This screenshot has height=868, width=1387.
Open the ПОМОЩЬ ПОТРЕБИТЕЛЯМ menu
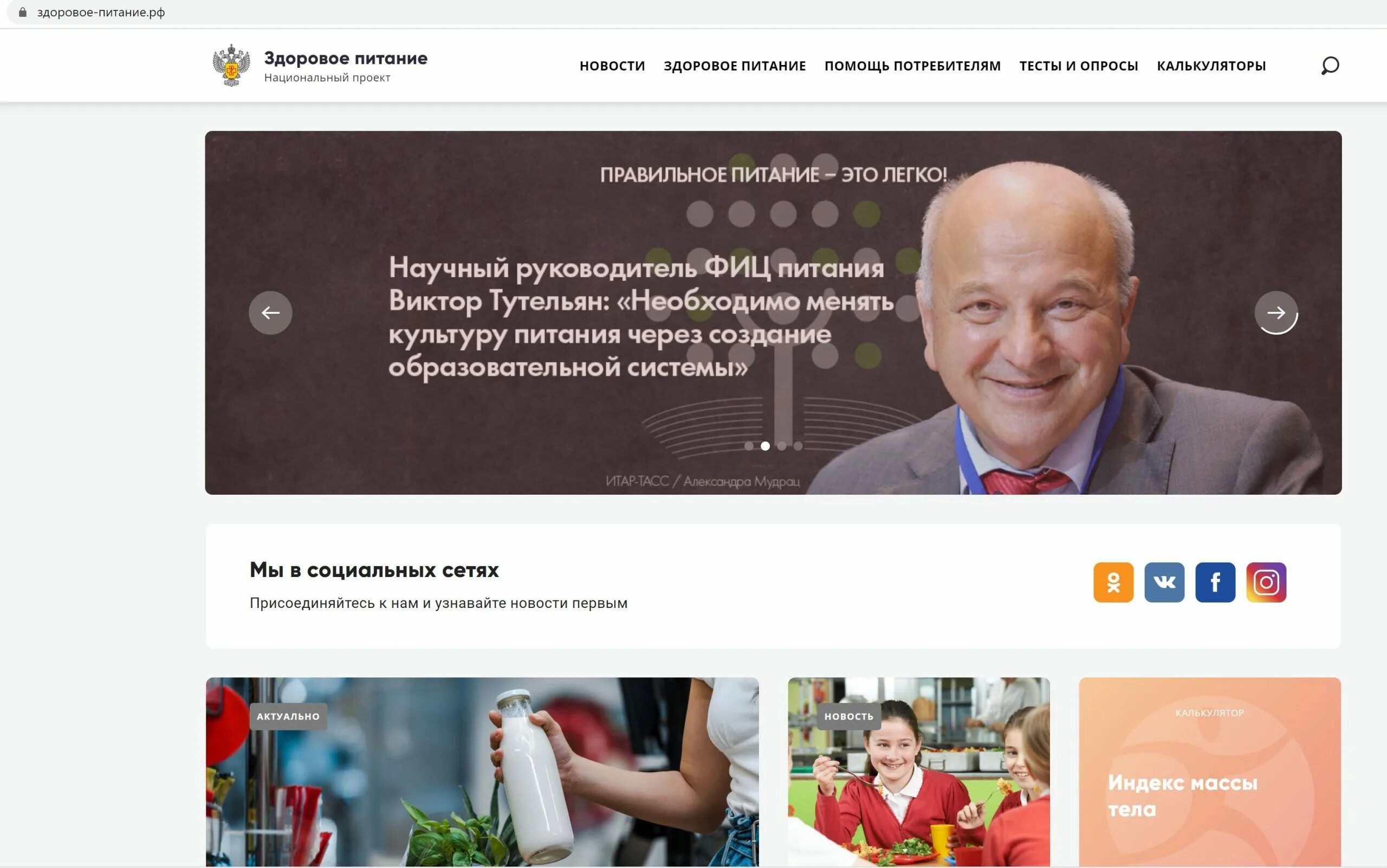point(912,66)
